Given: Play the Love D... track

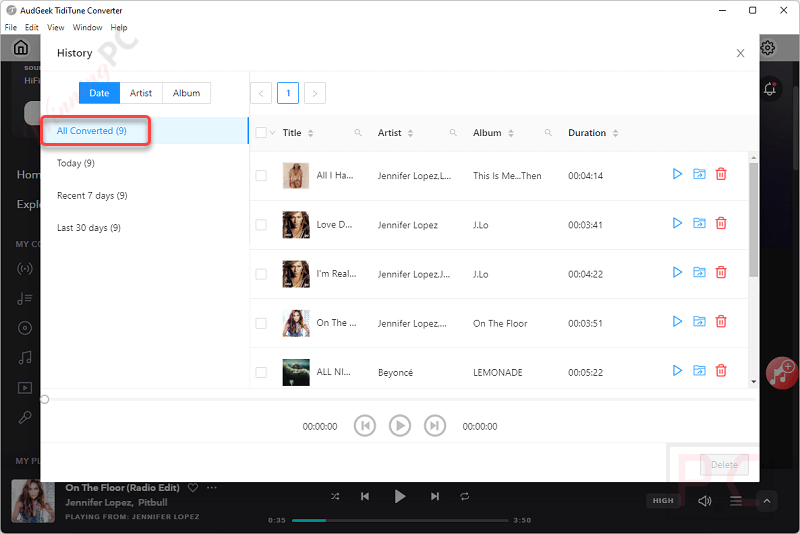Looking at the screenshot, I should tap(677, 223).
